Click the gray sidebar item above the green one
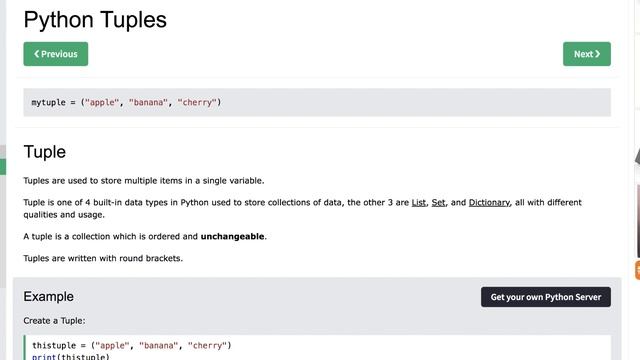640x360 pixels. [x=3, y=151]
